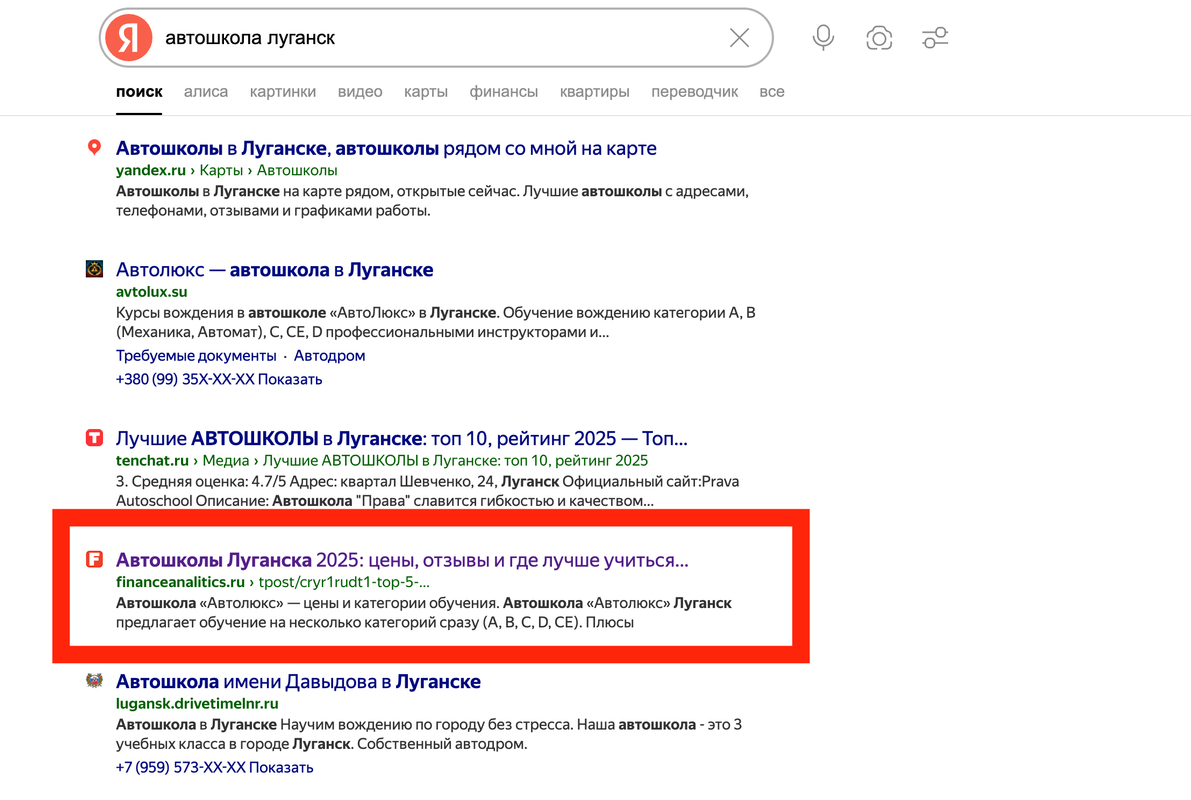Switch to the переводчик tab
Viewport: 1191px width, 800px height.
coord(694,92)
